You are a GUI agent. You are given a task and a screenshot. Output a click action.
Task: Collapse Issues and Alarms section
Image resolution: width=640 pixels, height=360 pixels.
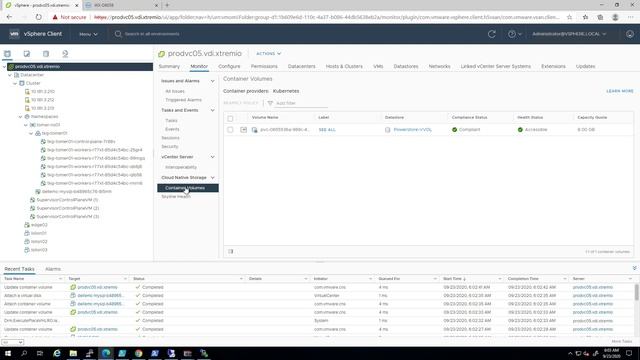click(x=212, y=81)
